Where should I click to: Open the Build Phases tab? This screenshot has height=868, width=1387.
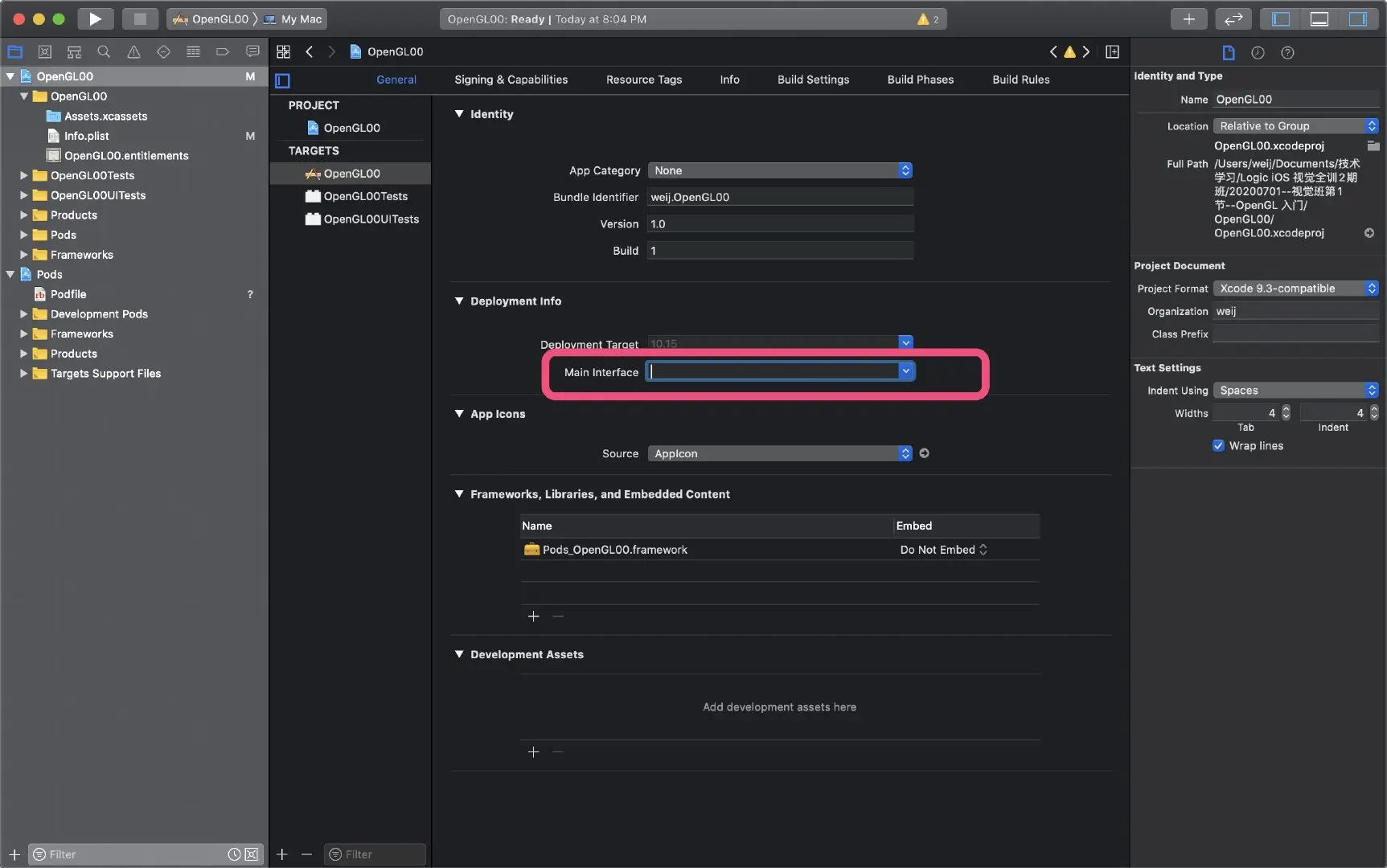pos(920,80)
